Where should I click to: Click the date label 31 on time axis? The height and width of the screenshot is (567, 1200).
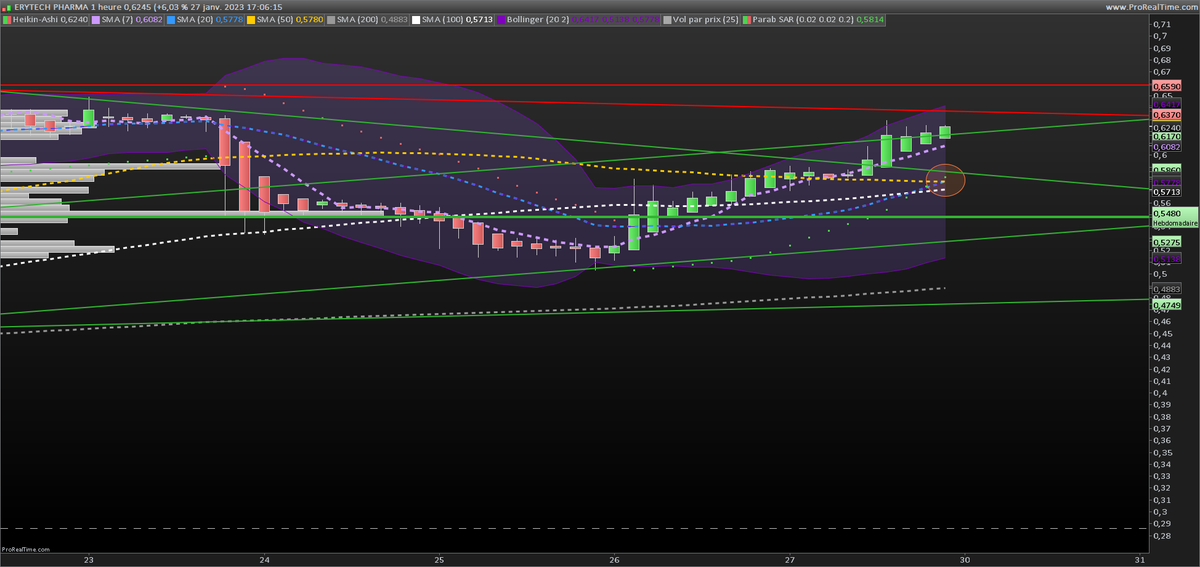pos(1140,559)
